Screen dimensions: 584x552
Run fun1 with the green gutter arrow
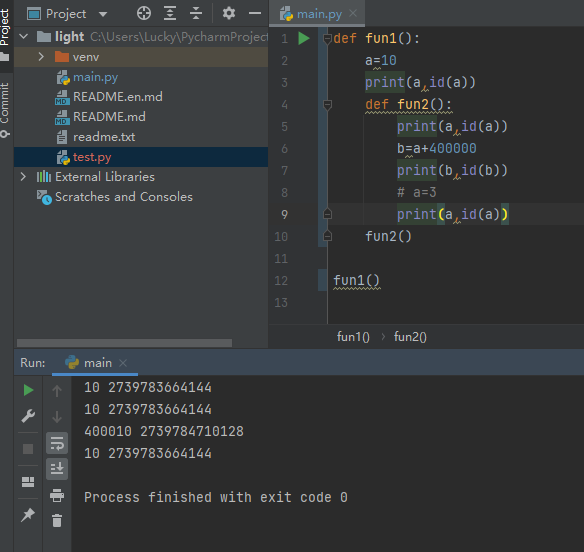point(304,38)
